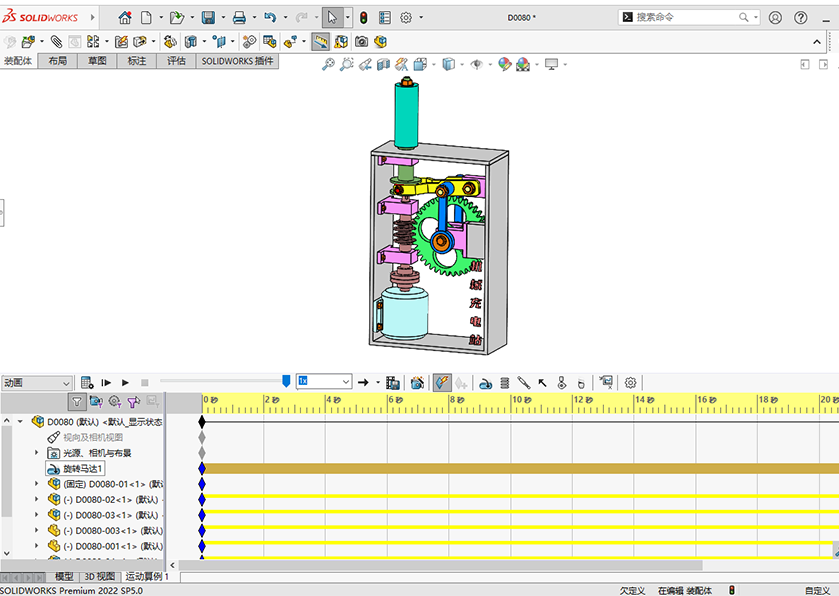Screen dimensions: 839x596
Task: Click the Save Animation icon
Action: point(393,382)
